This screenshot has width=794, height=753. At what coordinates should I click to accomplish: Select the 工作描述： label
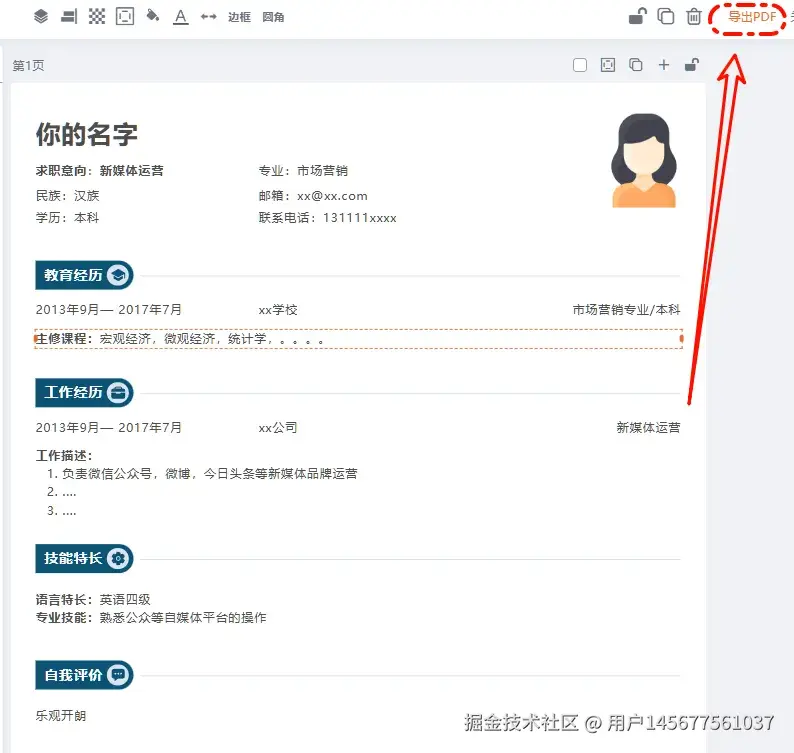[64, 455]
